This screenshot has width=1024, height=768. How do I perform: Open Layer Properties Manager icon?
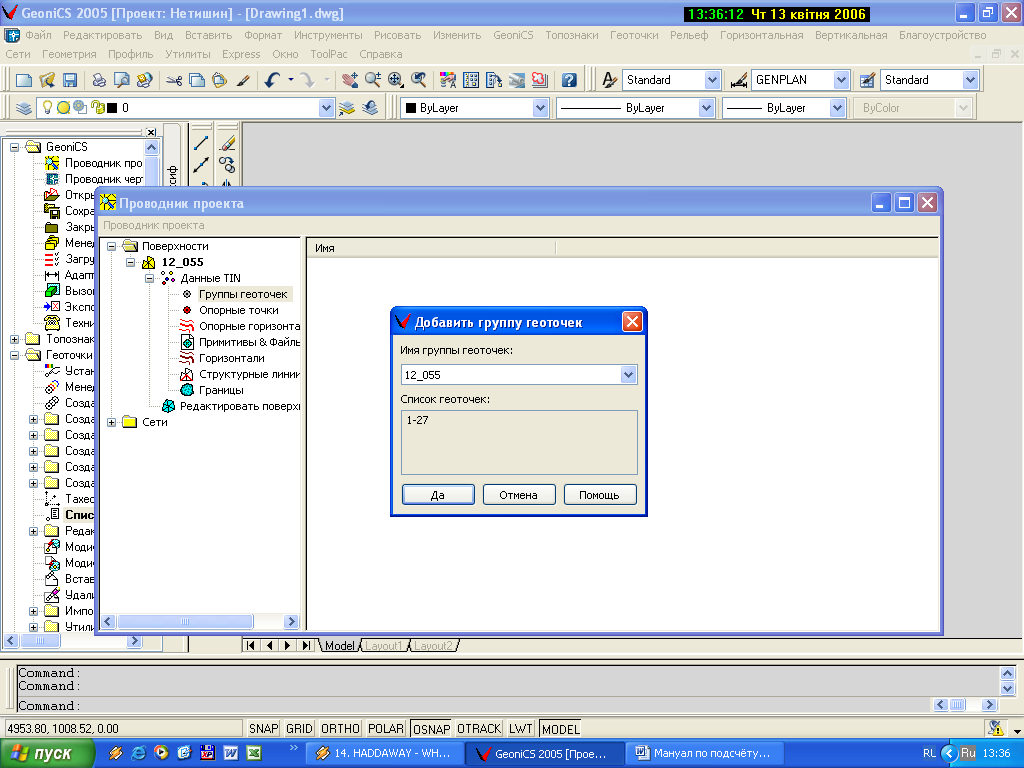pyautogui.click(x=24, y=108)
